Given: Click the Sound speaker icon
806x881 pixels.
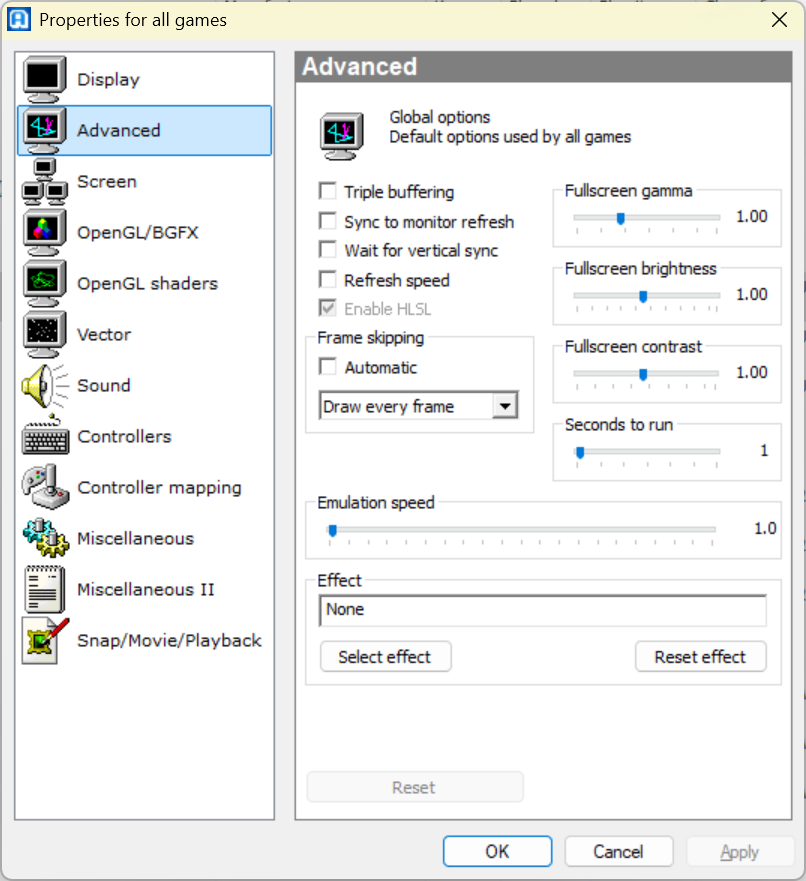Looking at the screenshot, I should (44, 385).
